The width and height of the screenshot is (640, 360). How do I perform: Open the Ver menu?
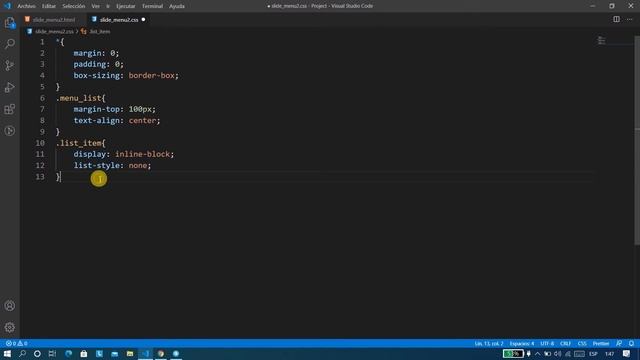(x=96, y=6)
